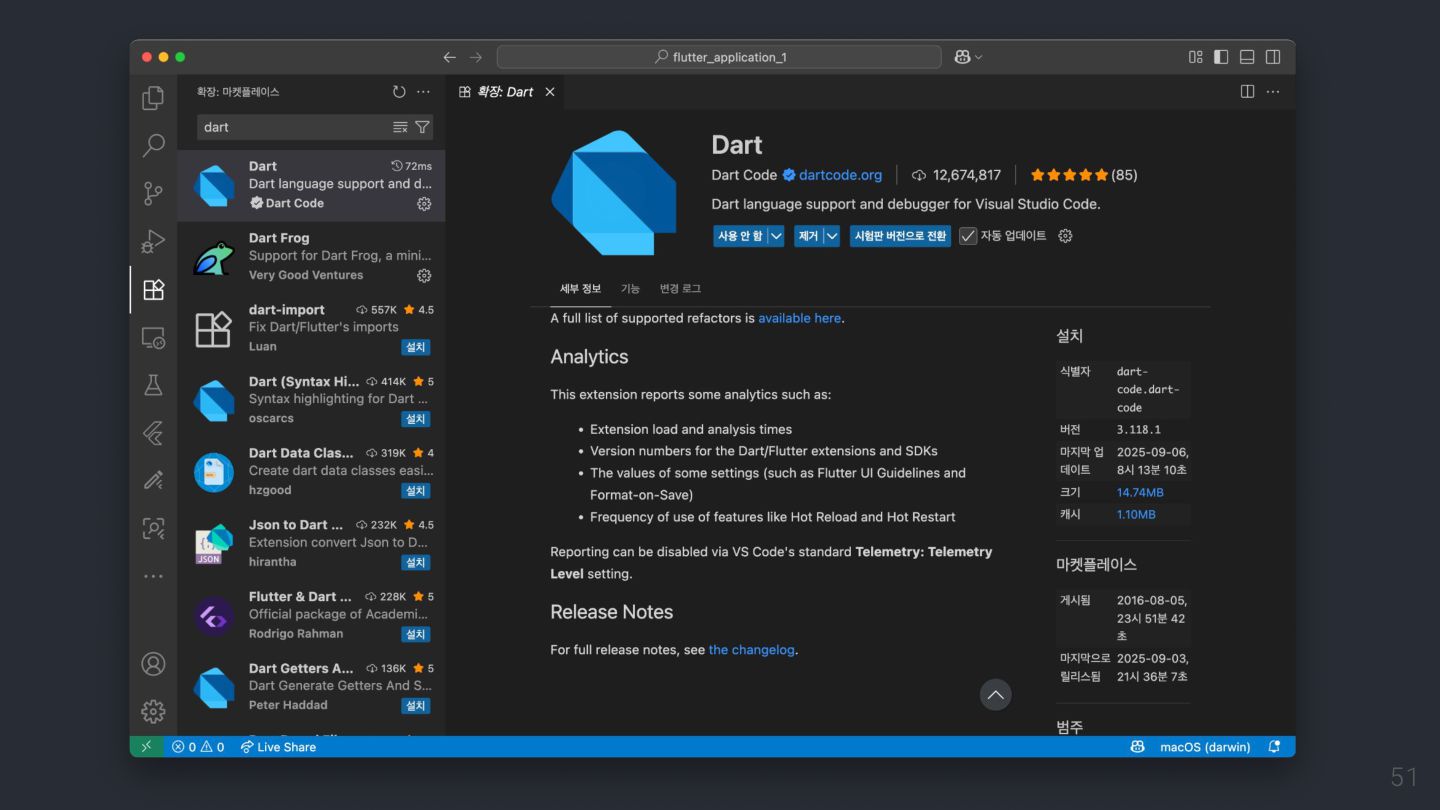
Task: Go back with the navigation arrow
Action: coord(450,57)
